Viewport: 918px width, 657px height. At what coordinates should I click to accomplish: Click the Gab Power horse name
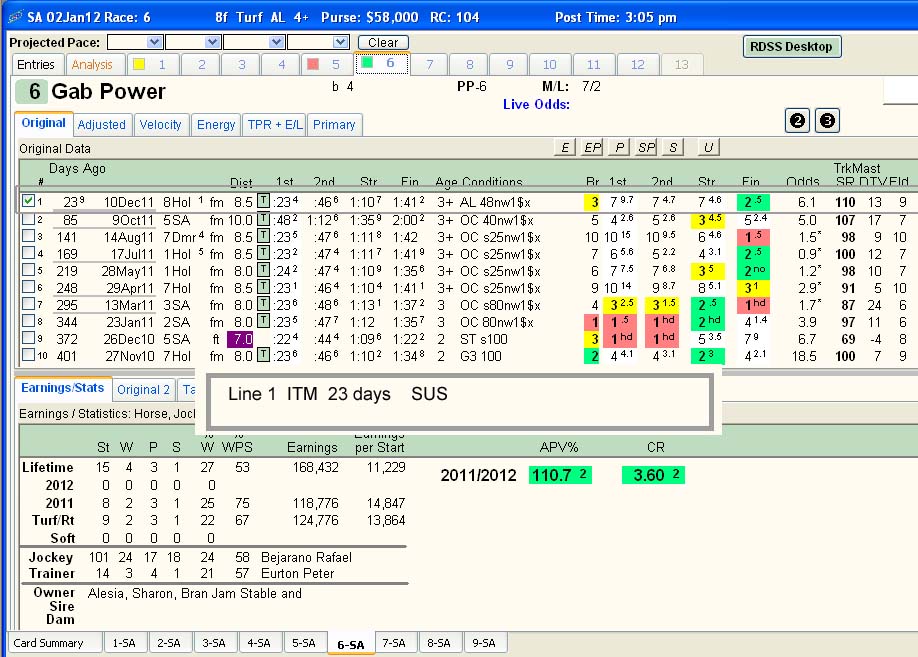tap(108, 91)
